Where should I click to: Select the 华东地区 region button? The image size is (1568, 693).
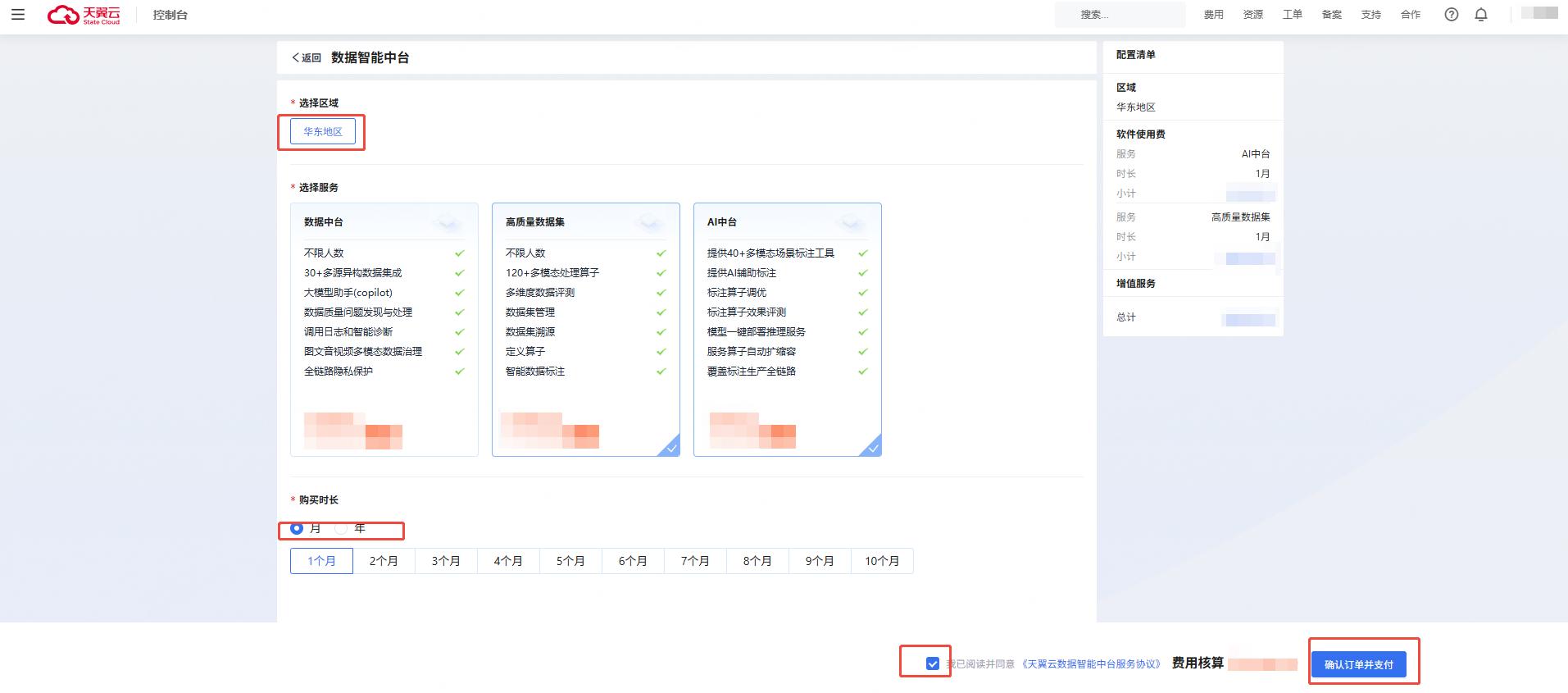[x=323, y=131]
